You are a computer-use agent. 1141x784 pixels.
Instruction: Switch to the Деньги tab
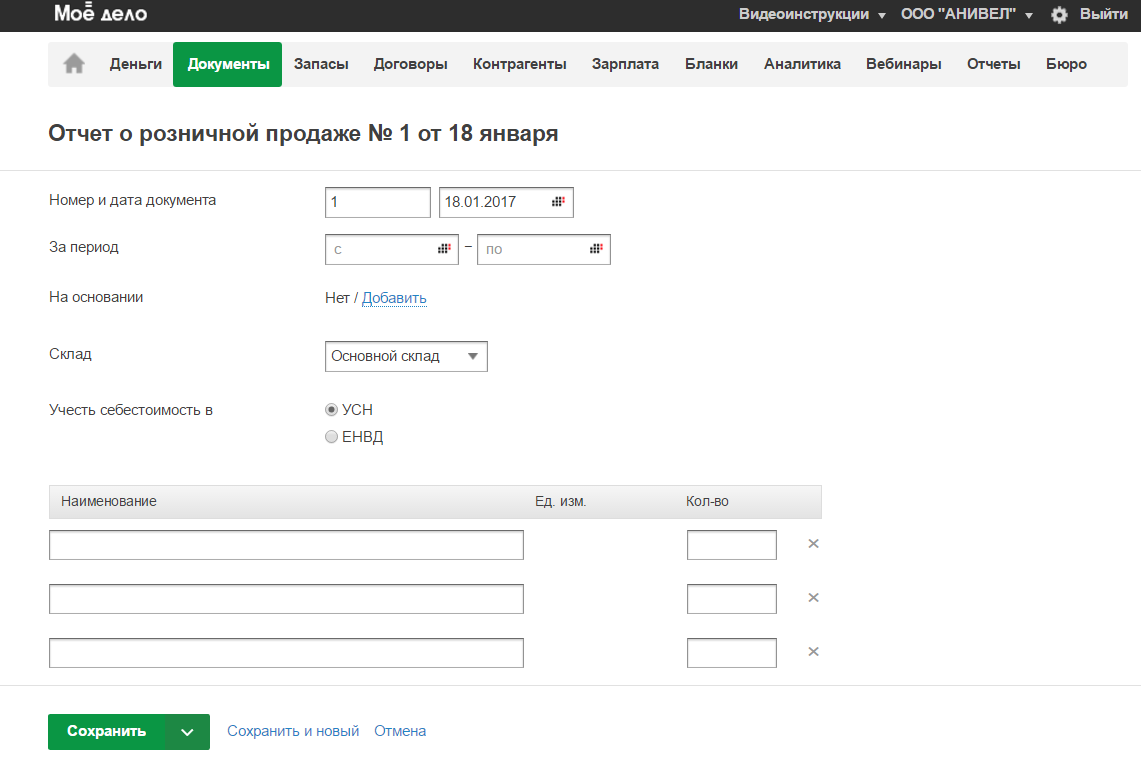click(x=135, y=64)
